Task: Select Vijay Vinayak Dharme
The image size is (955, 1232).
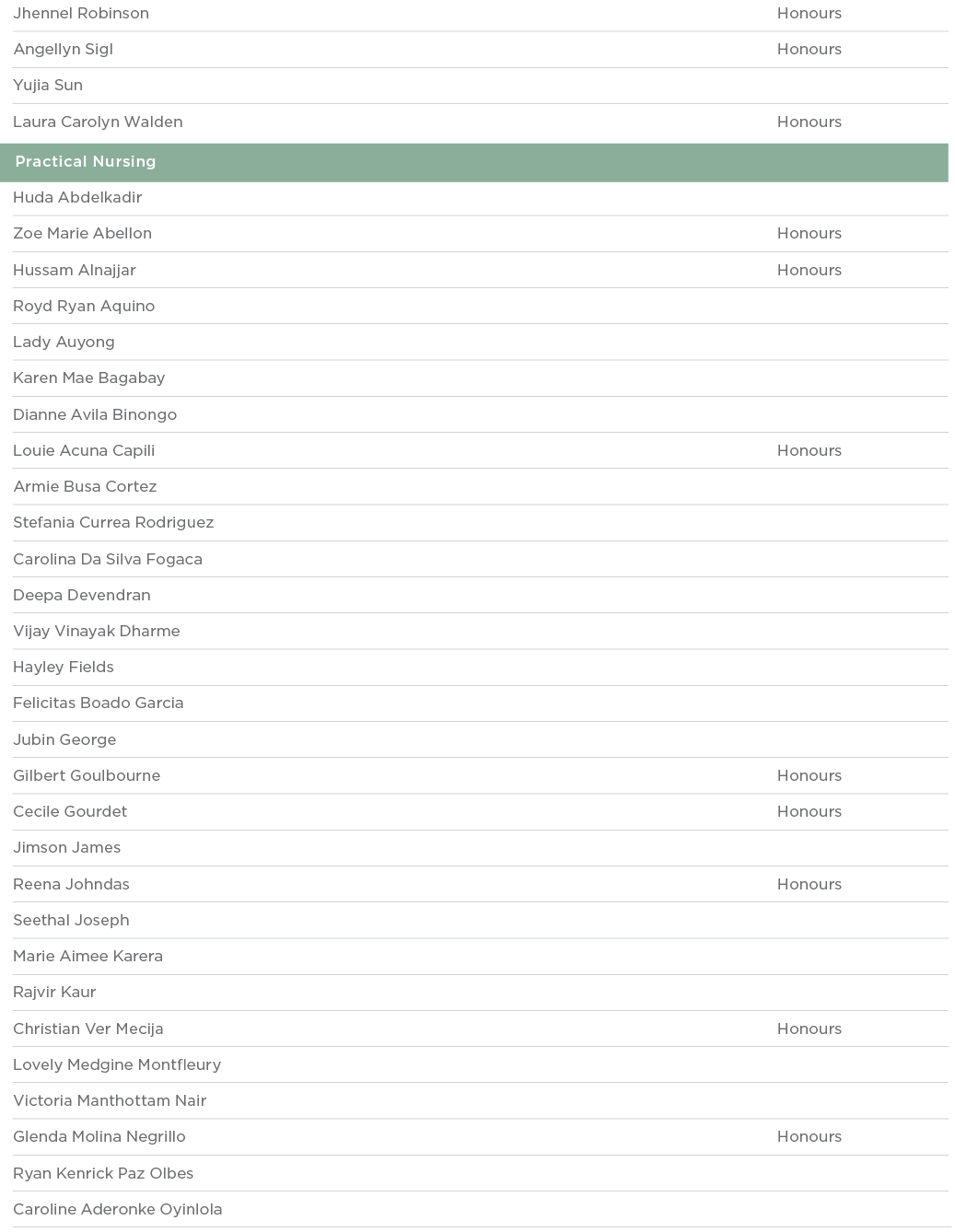Action: (96, 631)
